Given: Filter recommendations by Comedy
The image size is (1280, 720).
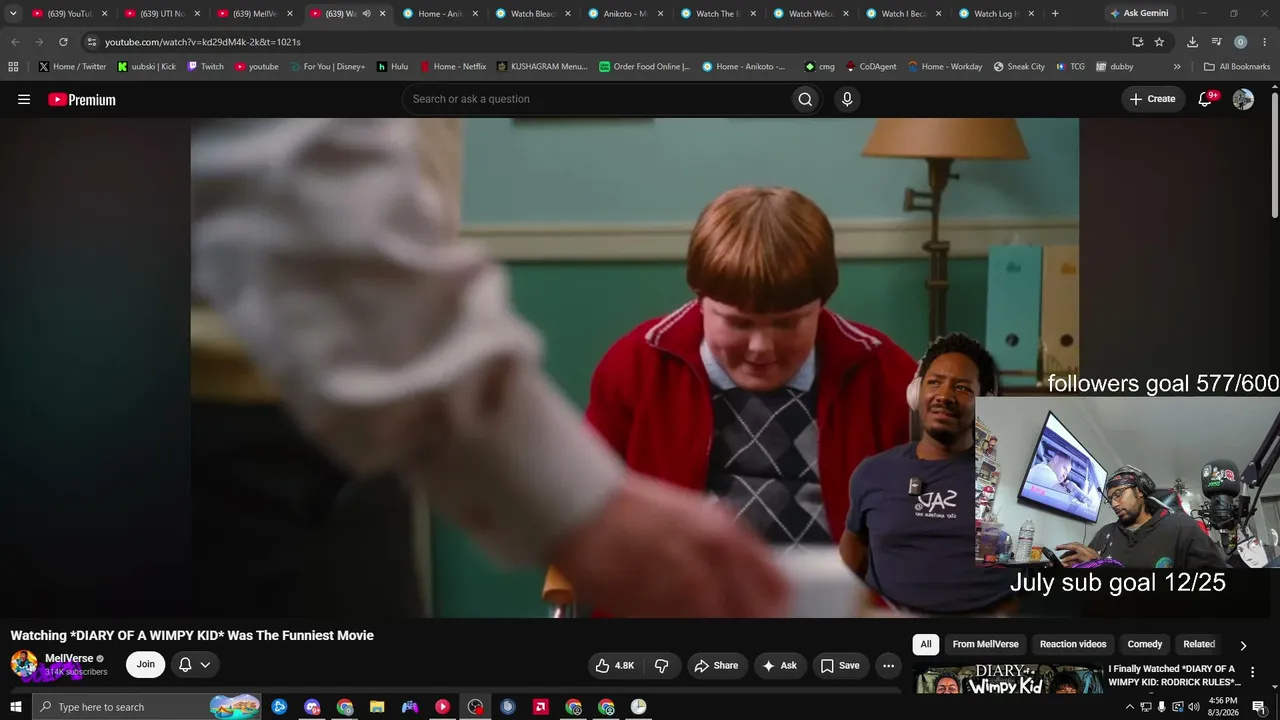Looking at the screenshot, I should [1145, 645].
